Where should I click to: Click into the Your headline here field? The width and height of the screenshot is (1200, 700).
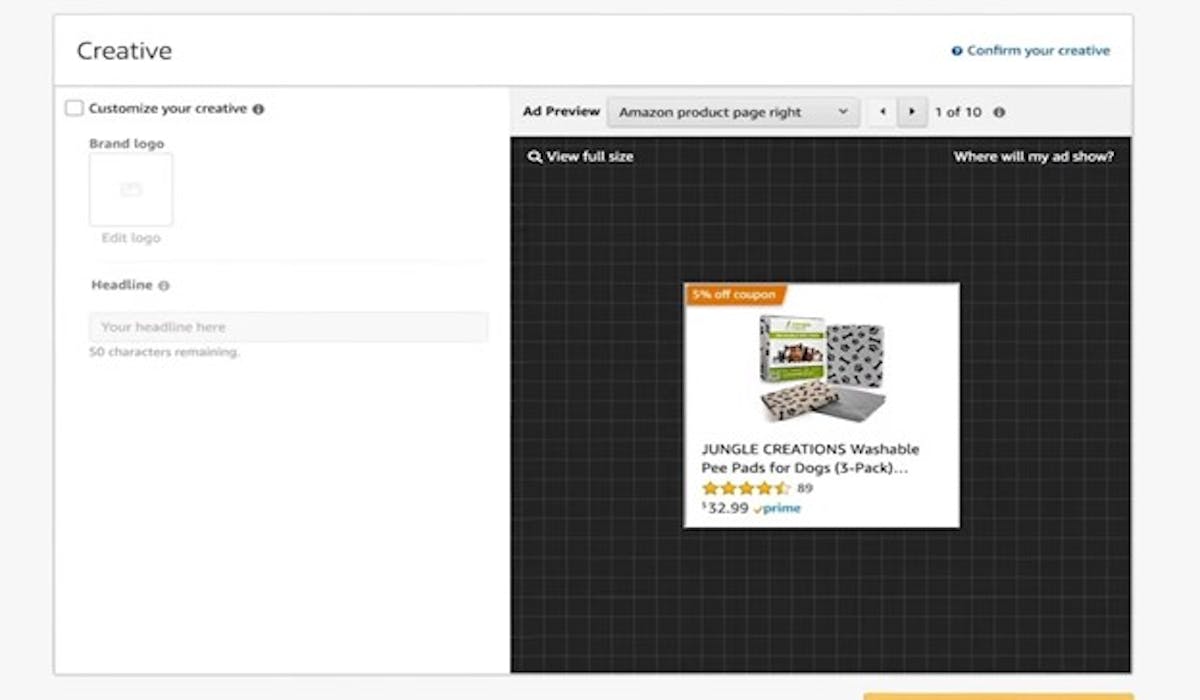pyautogui.click(x=288, y=327)
